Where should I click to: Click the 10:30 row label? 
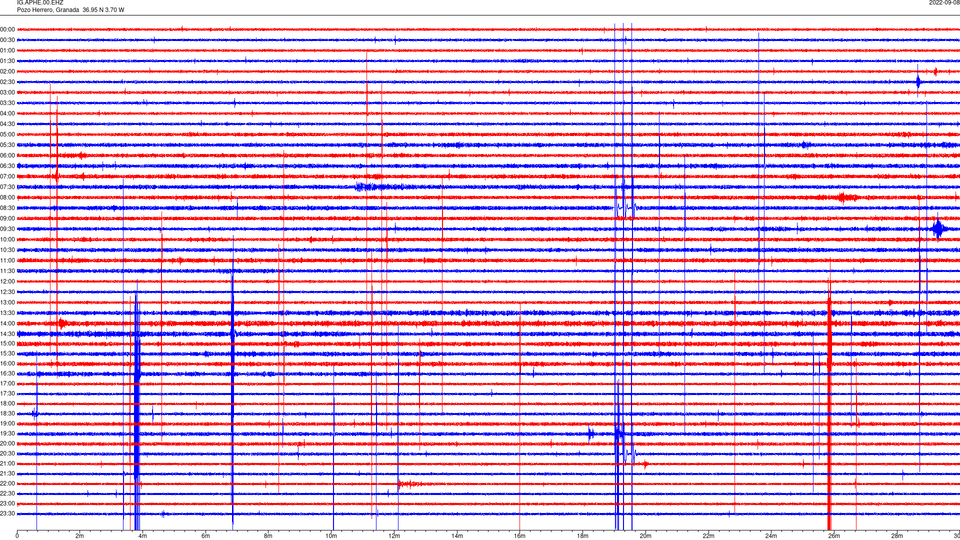coord(7,250)
